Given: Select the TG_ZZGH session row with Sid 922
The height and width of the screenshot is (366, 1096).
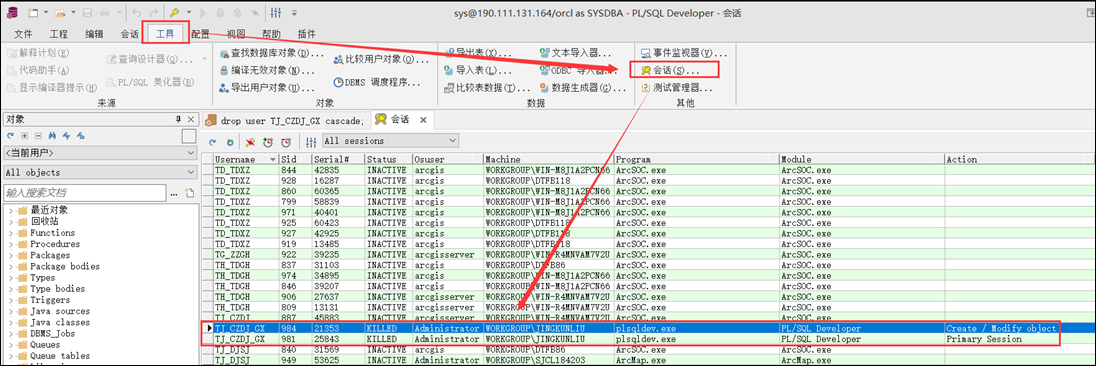Looking at the screenshot, I should coord(650,255).
